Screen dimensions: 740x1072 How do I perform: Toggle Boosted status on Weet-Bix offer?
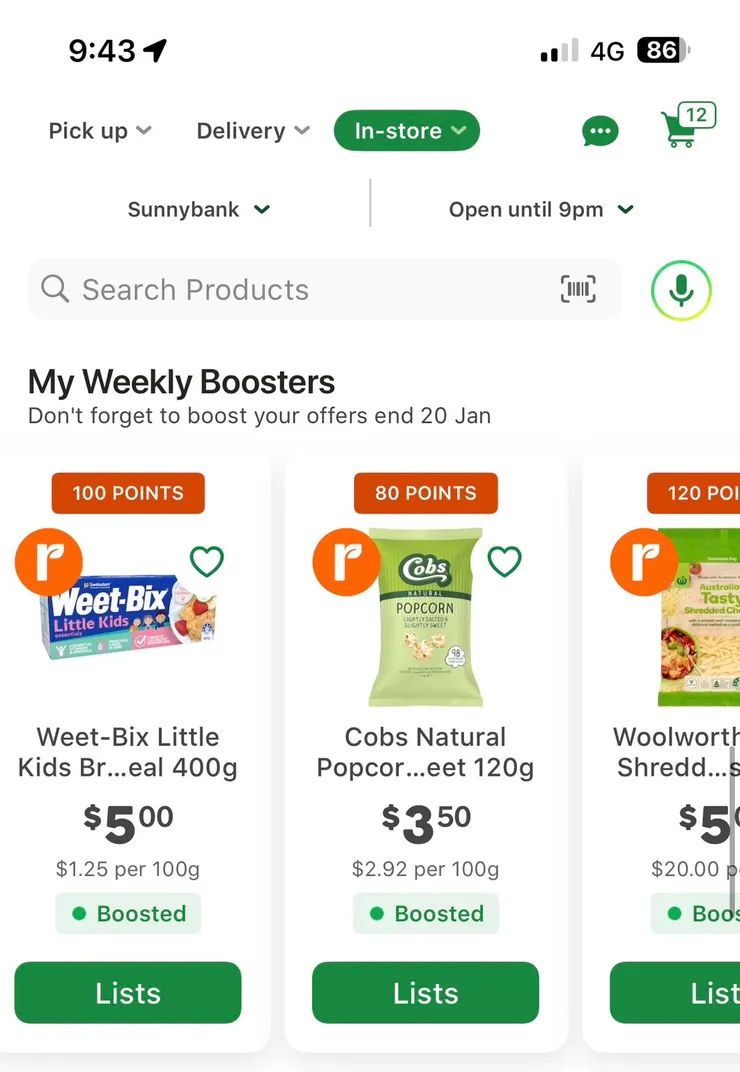(128, 913)
